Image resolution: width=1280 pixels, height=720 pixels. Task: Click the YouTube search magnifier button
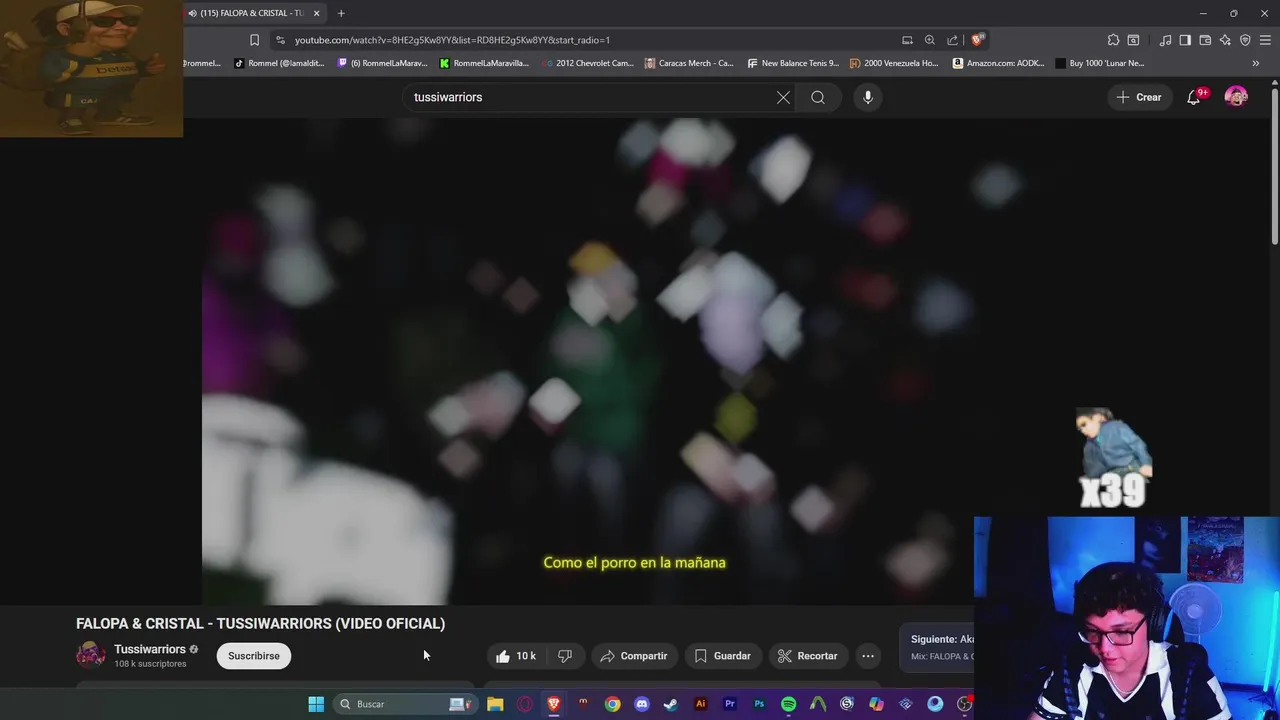[818, 97]
